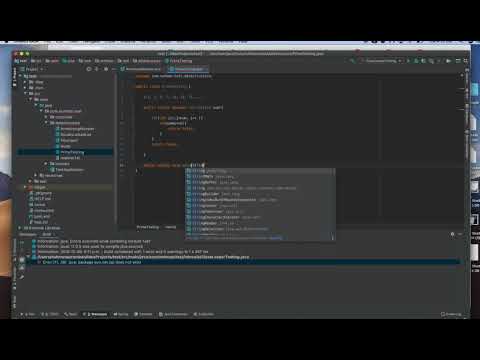Image resolution: width=480 pixels, height=360 pixels.
Task: Switch to the inactive left editor tab
Action: 141,69
